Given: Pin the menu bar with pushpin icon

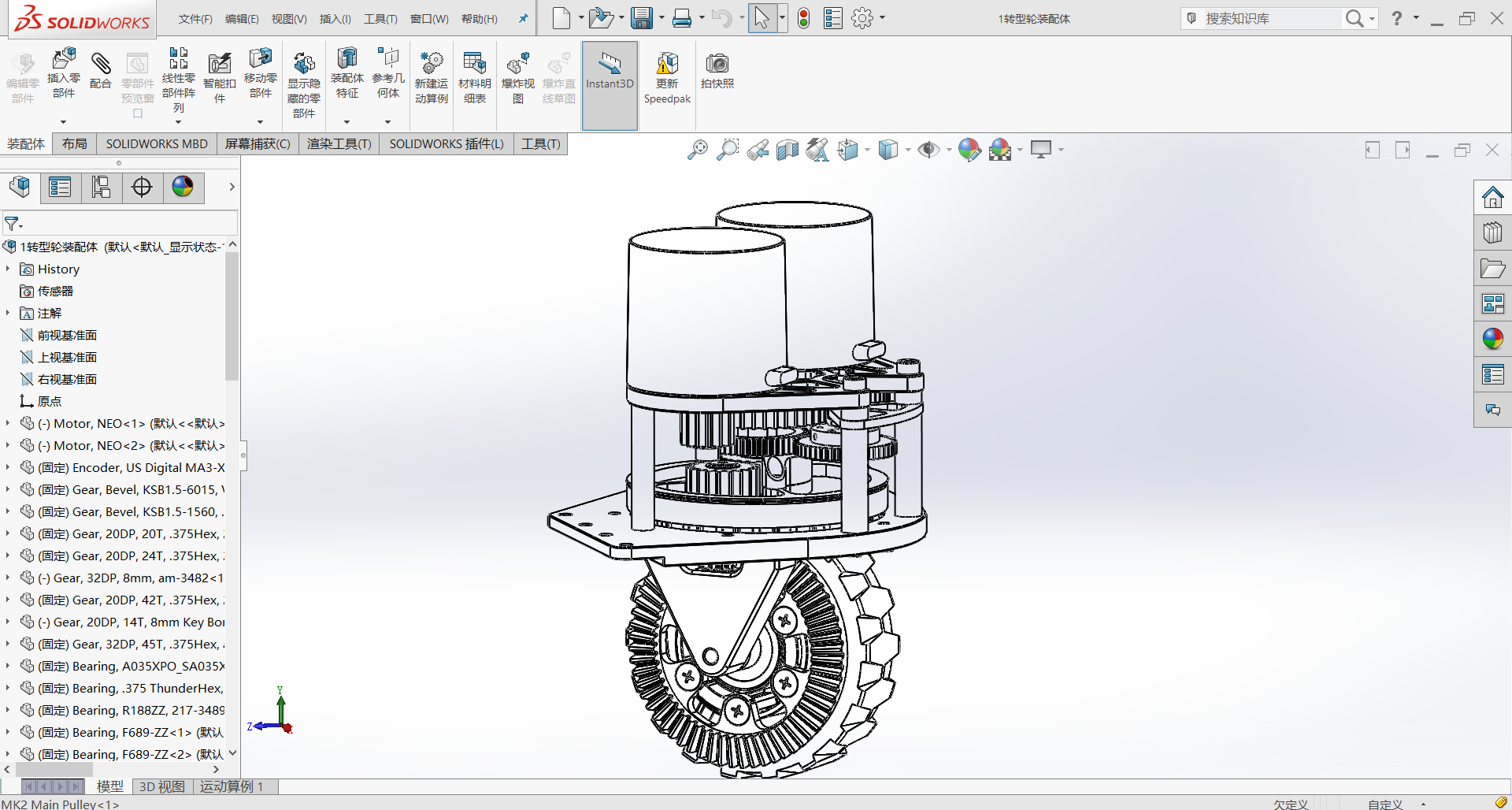Looking at the screenshot, I should 523,18.
